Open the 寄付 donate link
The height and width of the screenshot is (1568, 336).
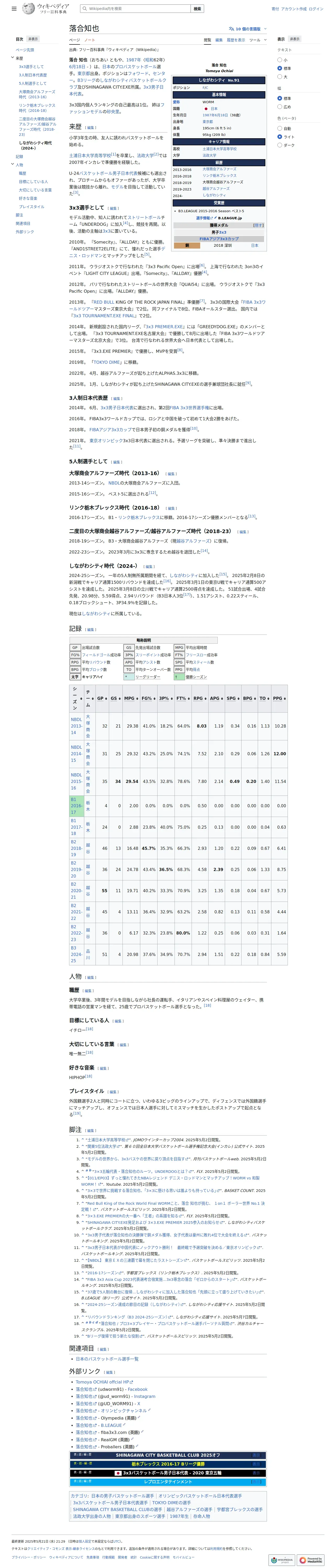(275, 9)
